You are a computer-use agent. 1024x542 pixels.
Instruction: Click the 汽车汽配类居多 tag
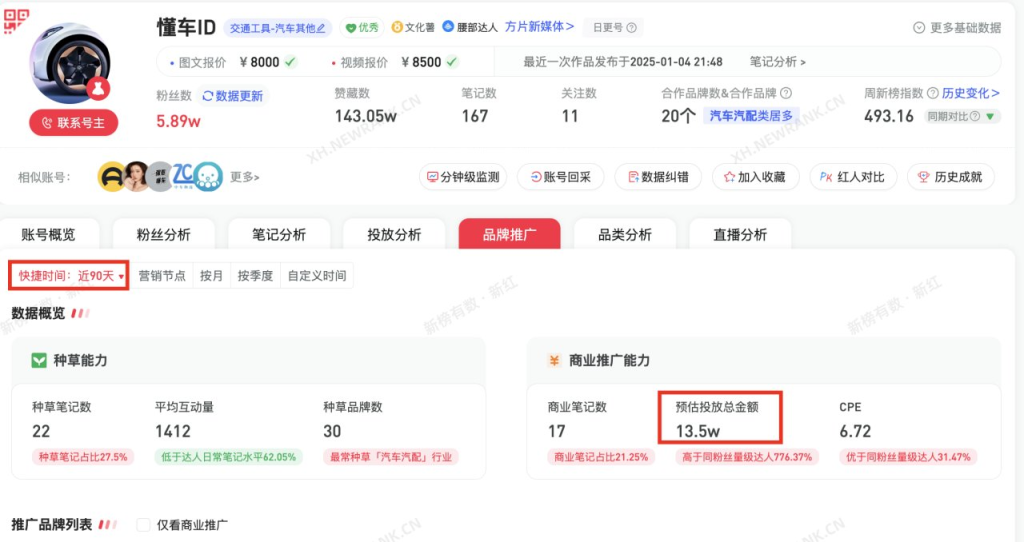pyautogui.click(x=751, y=116)
